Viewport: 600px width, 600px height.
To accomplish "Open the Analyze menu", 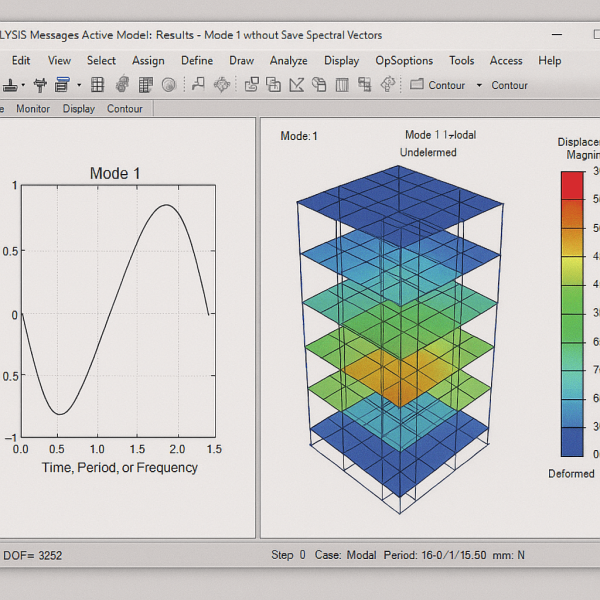I will tap(289, 61).
